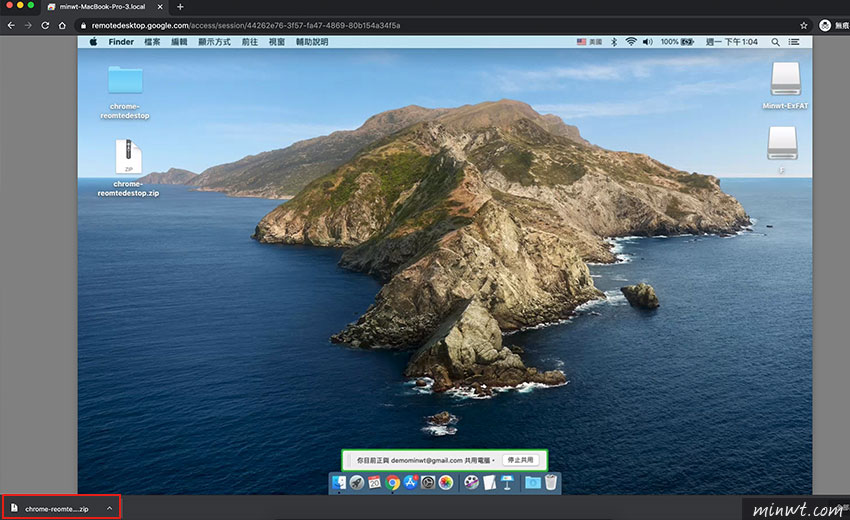Viewport: 850px width, 520px height.
Task: Expand the download item options arrow
Action: [110, 509]
